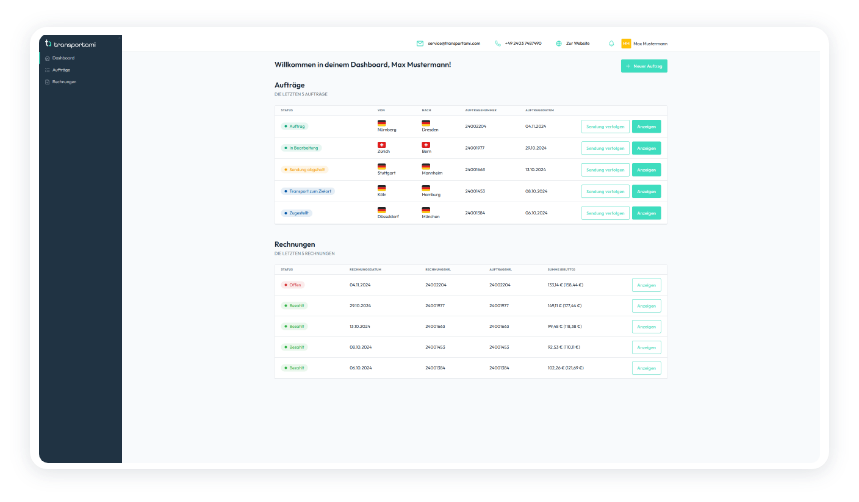Screen dimensions: 859x502
Task: Open notifications bell
Action: click(x=611, y=43)
